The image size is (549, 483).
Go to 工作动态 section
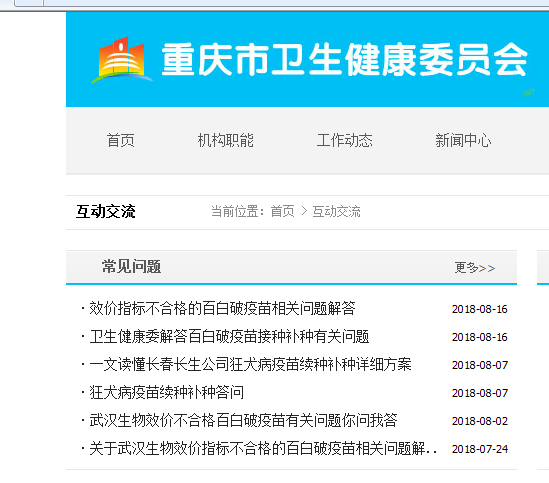pyautogui.click(x=345, y=140)
